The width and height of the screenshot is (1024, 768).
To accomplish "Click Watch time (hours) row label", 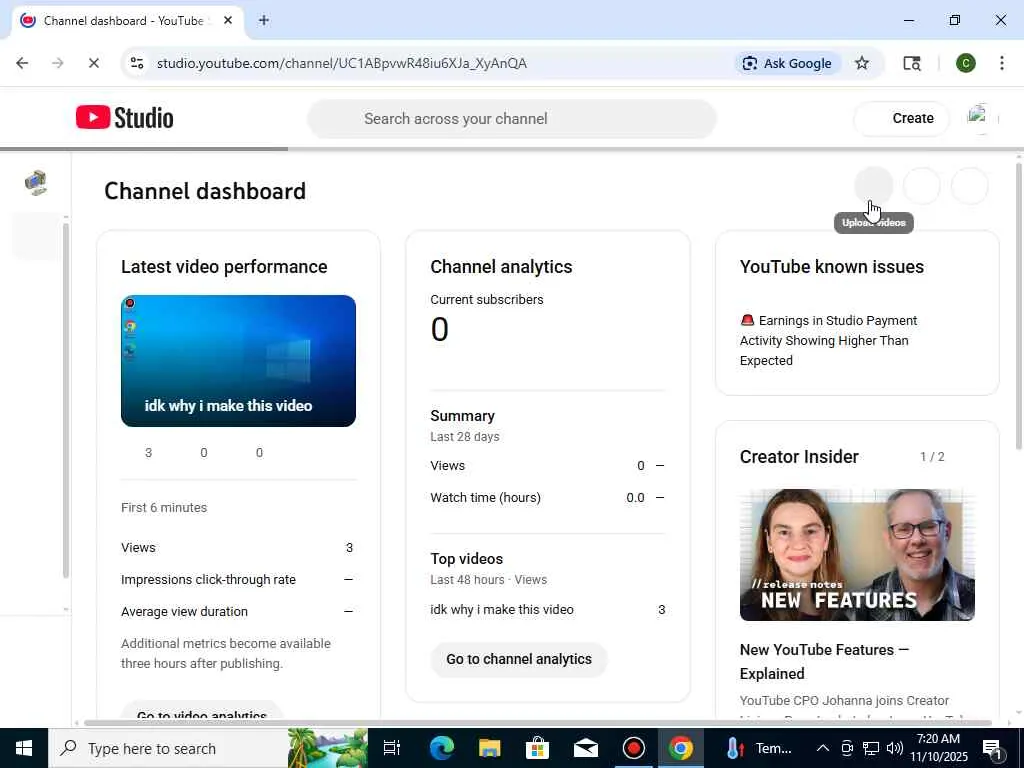I will coord(485,498).
